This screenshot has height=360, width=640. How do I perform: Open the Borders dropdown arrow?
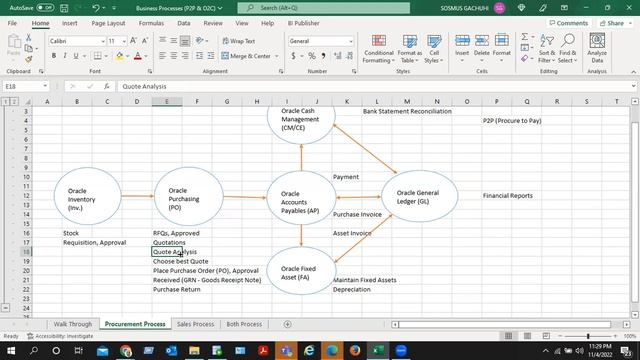[x=106, y=56]
